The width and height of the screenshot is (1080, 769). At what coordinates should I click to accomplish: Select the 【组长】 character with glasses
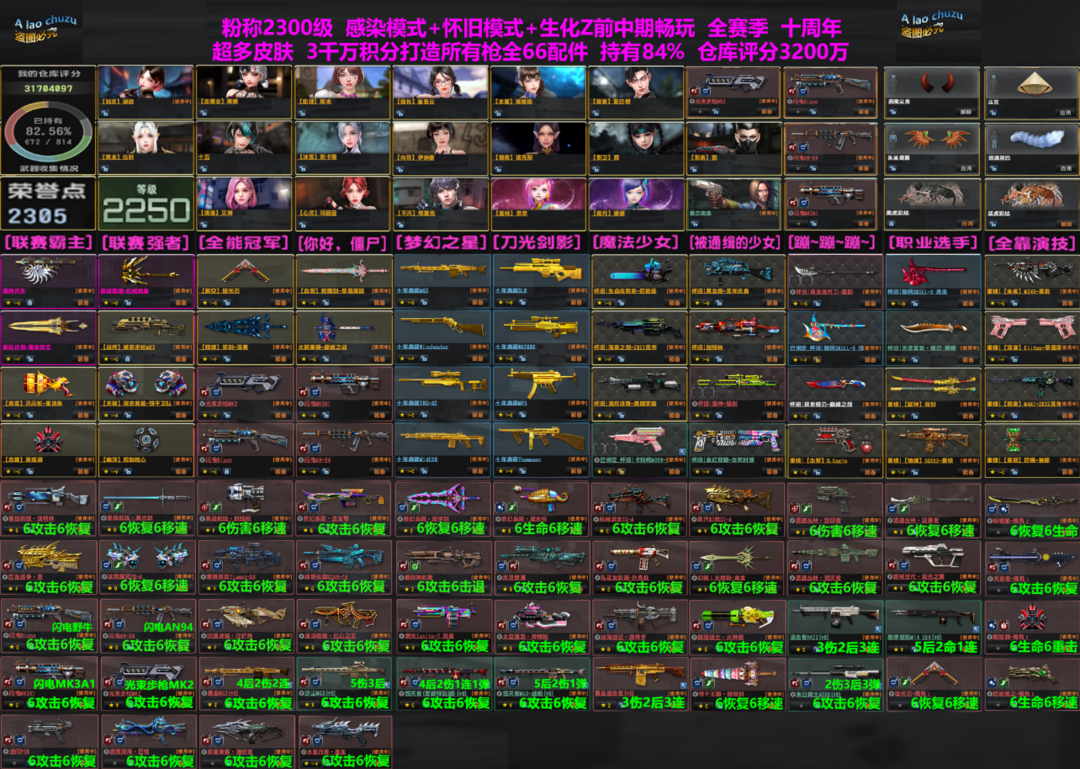point(441,92)
